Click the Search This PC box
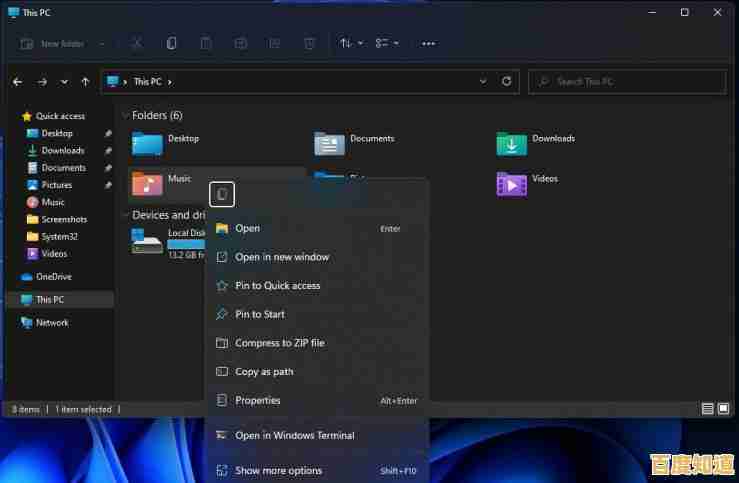 pyautogui.click(x=629, y=81)
